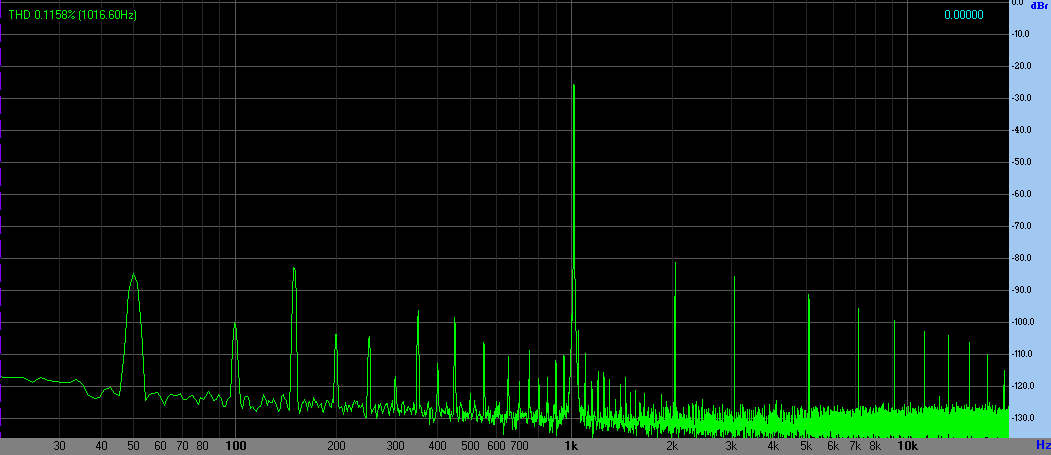
Task: Click the 100 Hz hum harmonic peak
Action: 235,324
